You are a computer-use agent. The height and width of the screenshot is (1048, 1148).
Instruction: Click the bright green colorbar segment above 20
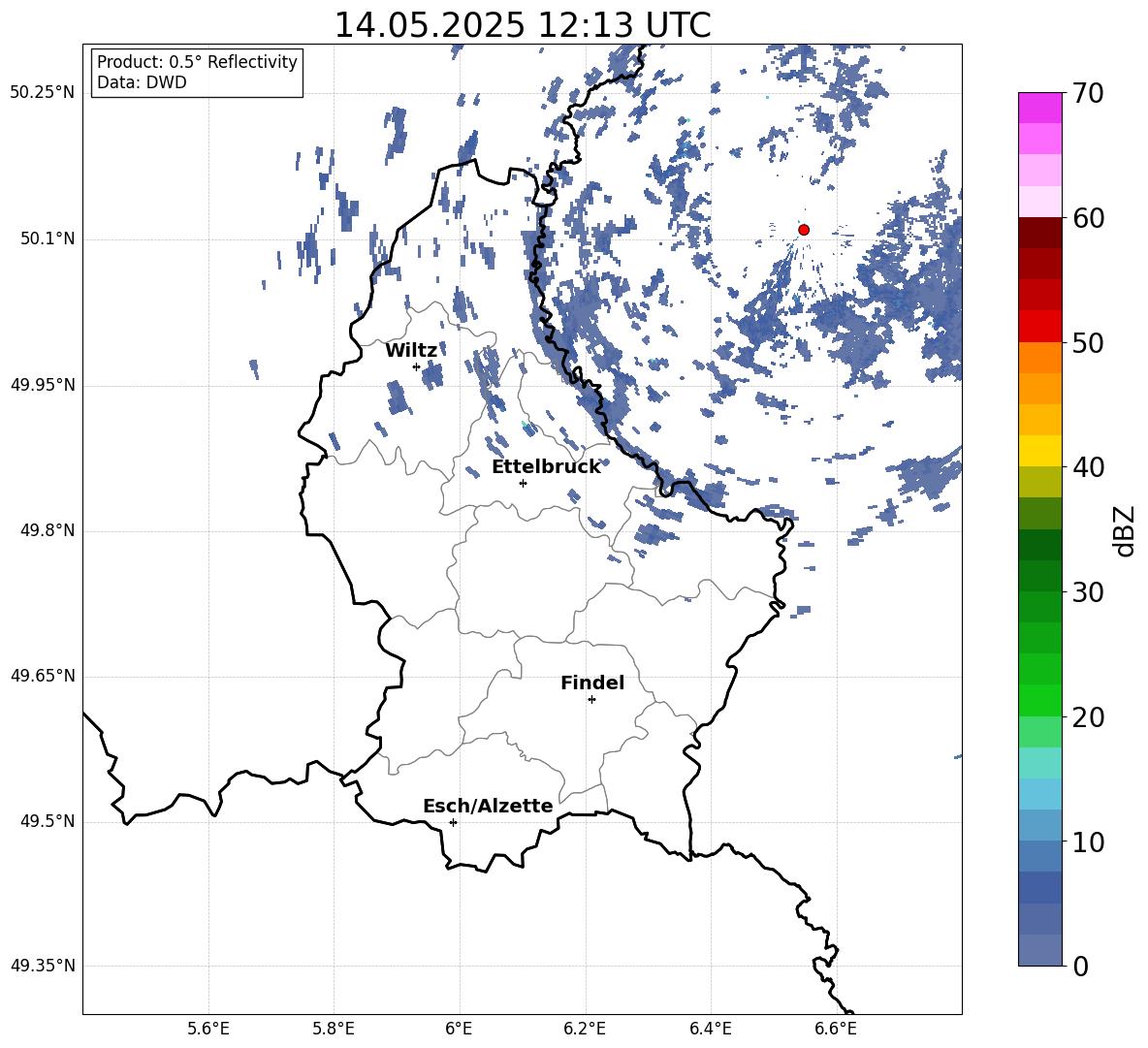coord(1040,700)
